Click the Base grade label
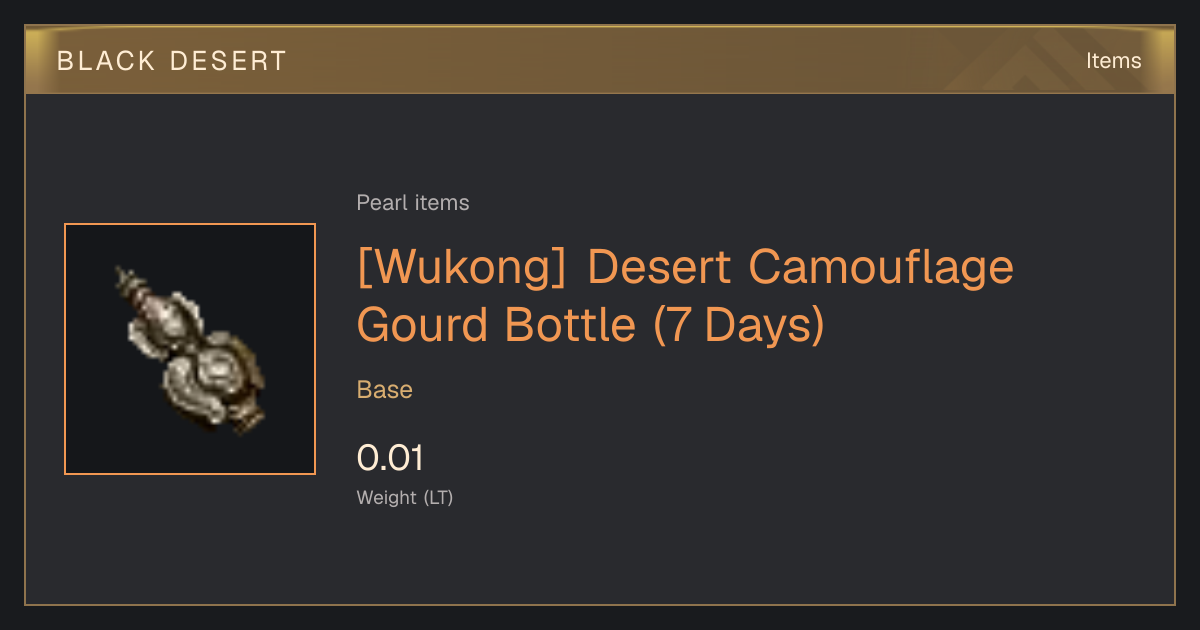 click(385, 389)
